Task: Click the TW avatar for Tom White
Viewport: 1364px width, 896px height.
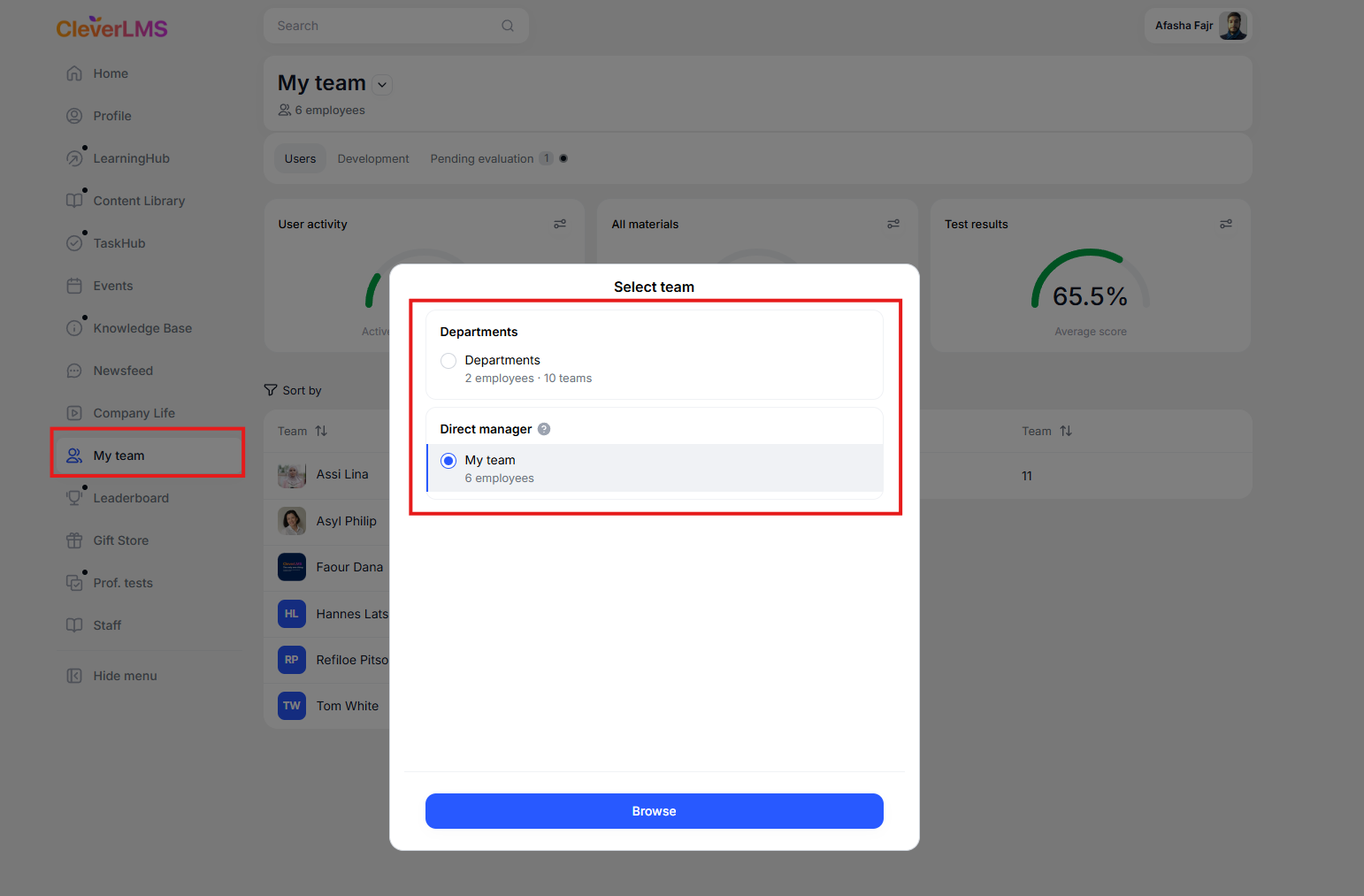Action: click(292, 706)
